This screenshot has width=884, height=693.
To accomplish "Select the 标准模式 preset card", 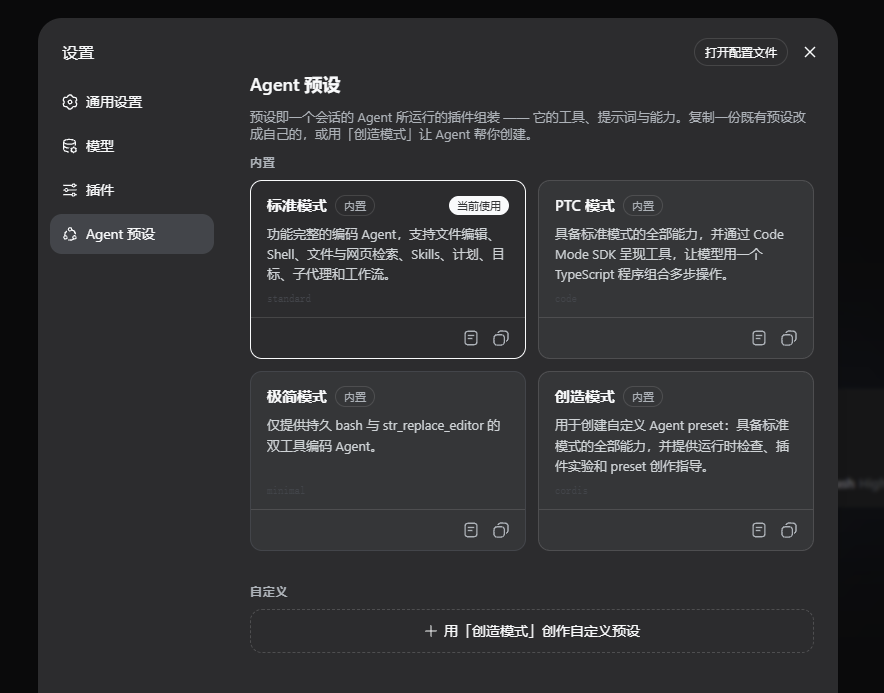I will (x=388, y=270).
